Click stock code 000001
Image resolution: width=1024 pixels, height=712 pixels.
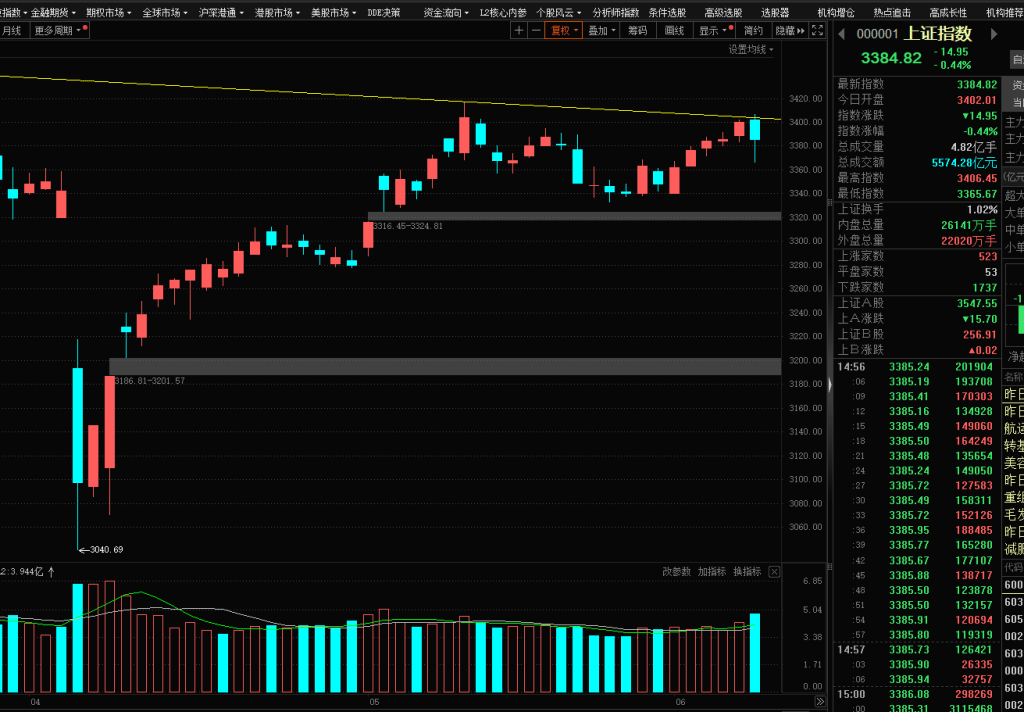point(877,35)
